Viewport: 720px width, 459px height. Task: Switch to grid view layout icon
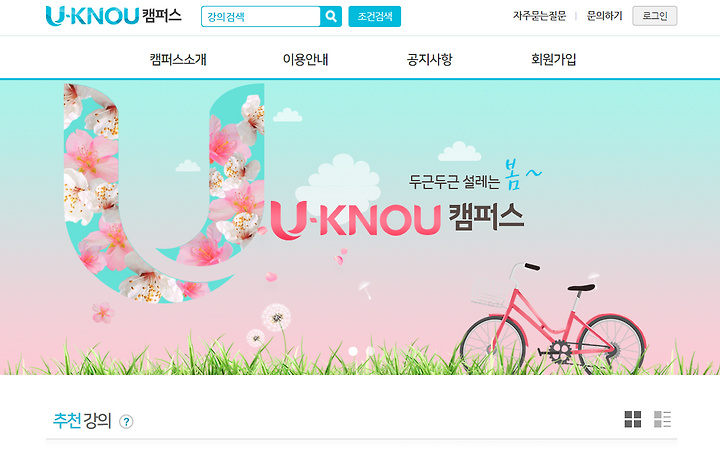[x=633, y=419]
